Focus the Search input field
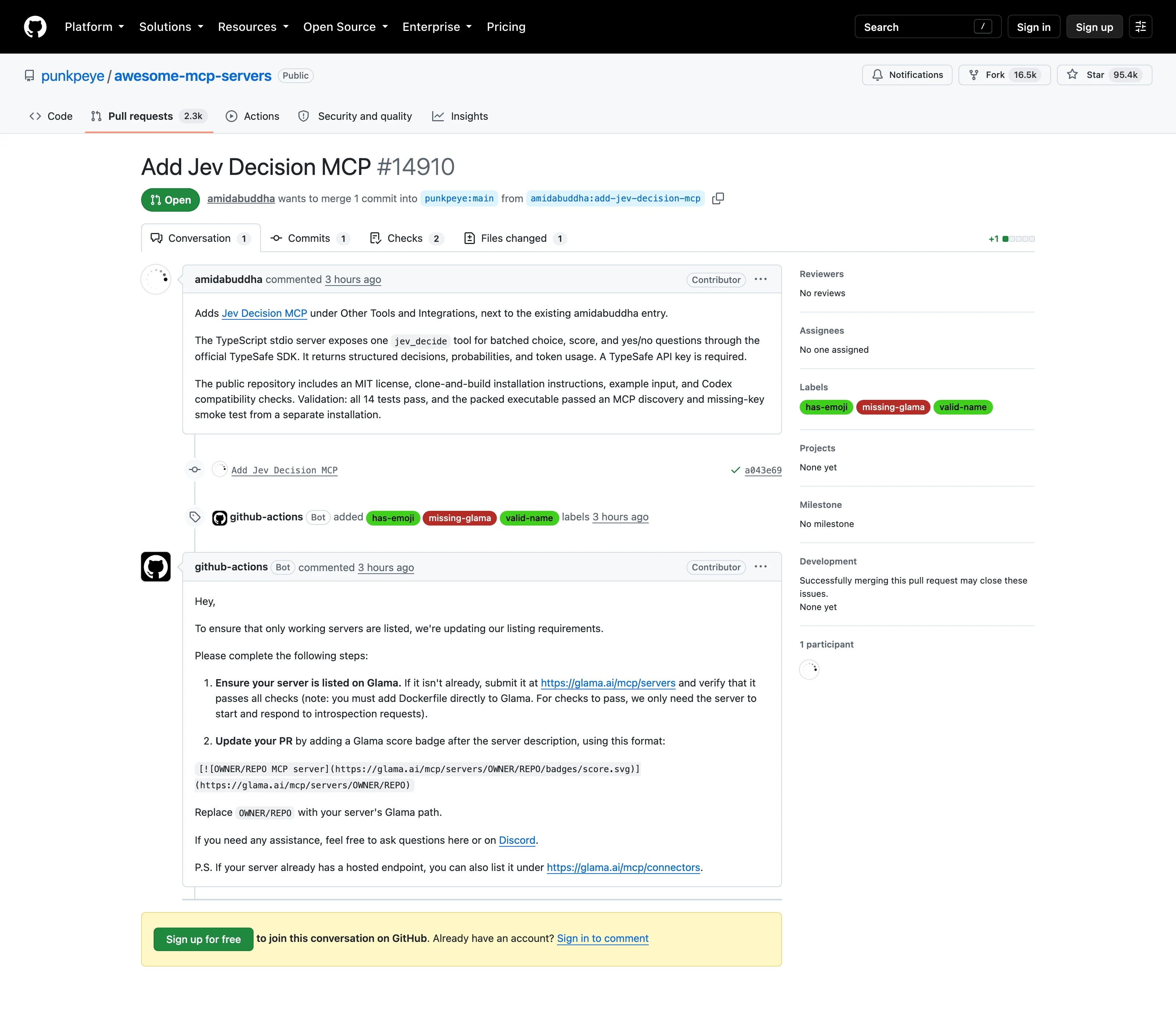This screenshot has height=1029, width=1176. pos(928,27)
